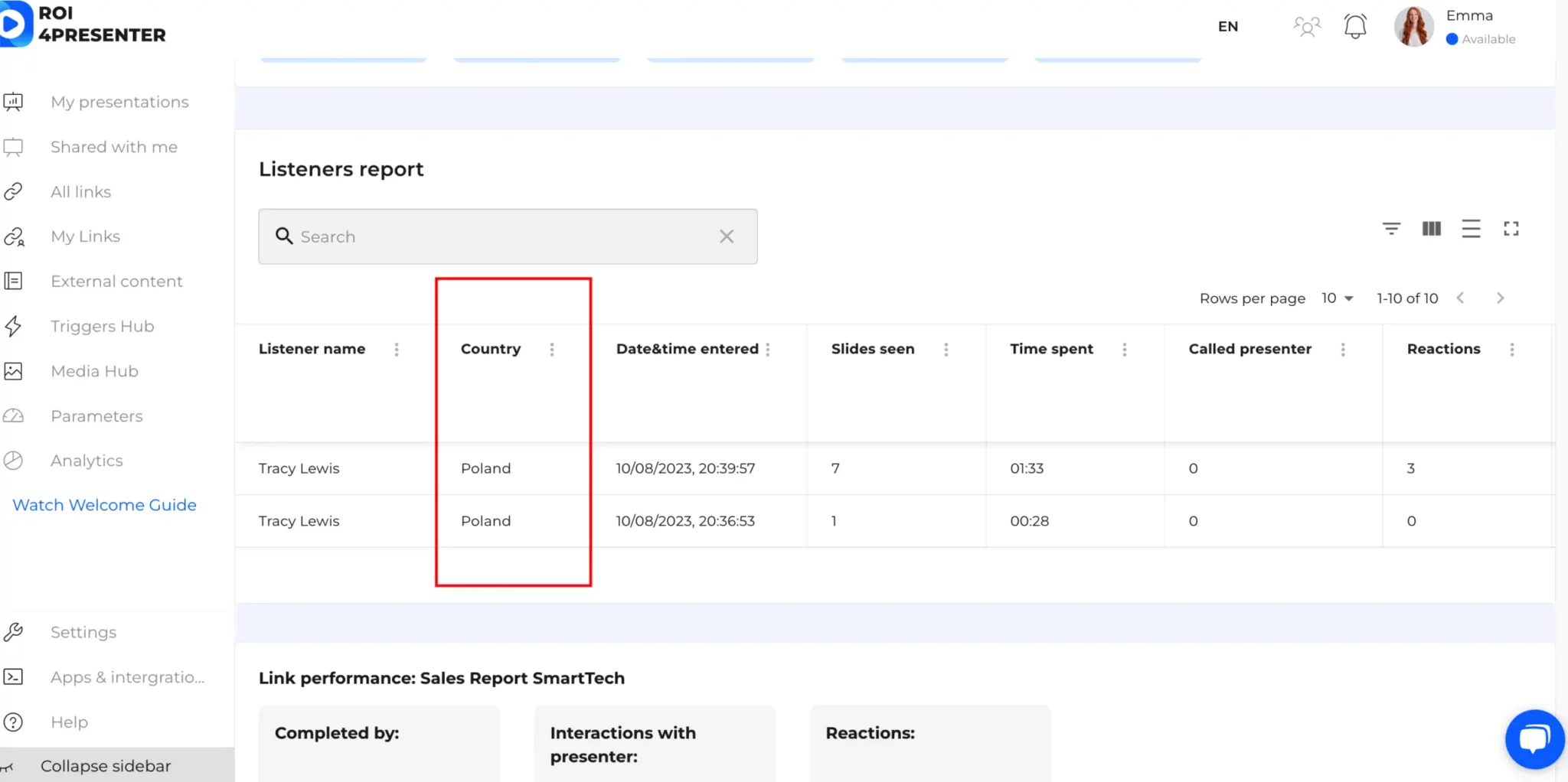Open the Analytics section
The height and width of the screenshot is (782, 1568).
pos(87,461)
